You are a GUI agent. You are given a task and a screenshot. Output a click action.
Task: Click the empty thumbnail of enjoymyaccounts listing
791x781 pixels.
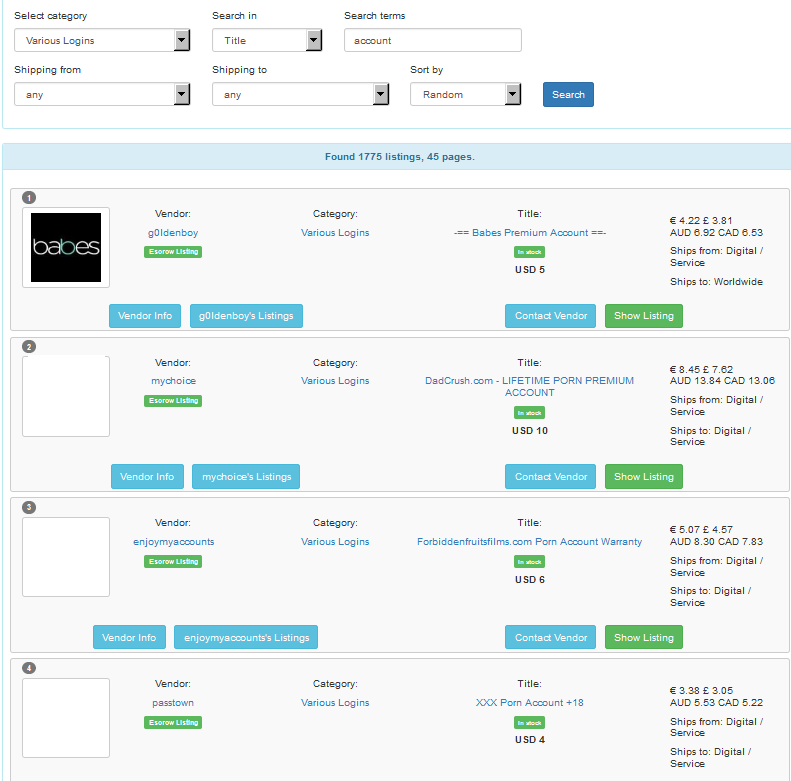click(66, 557)
